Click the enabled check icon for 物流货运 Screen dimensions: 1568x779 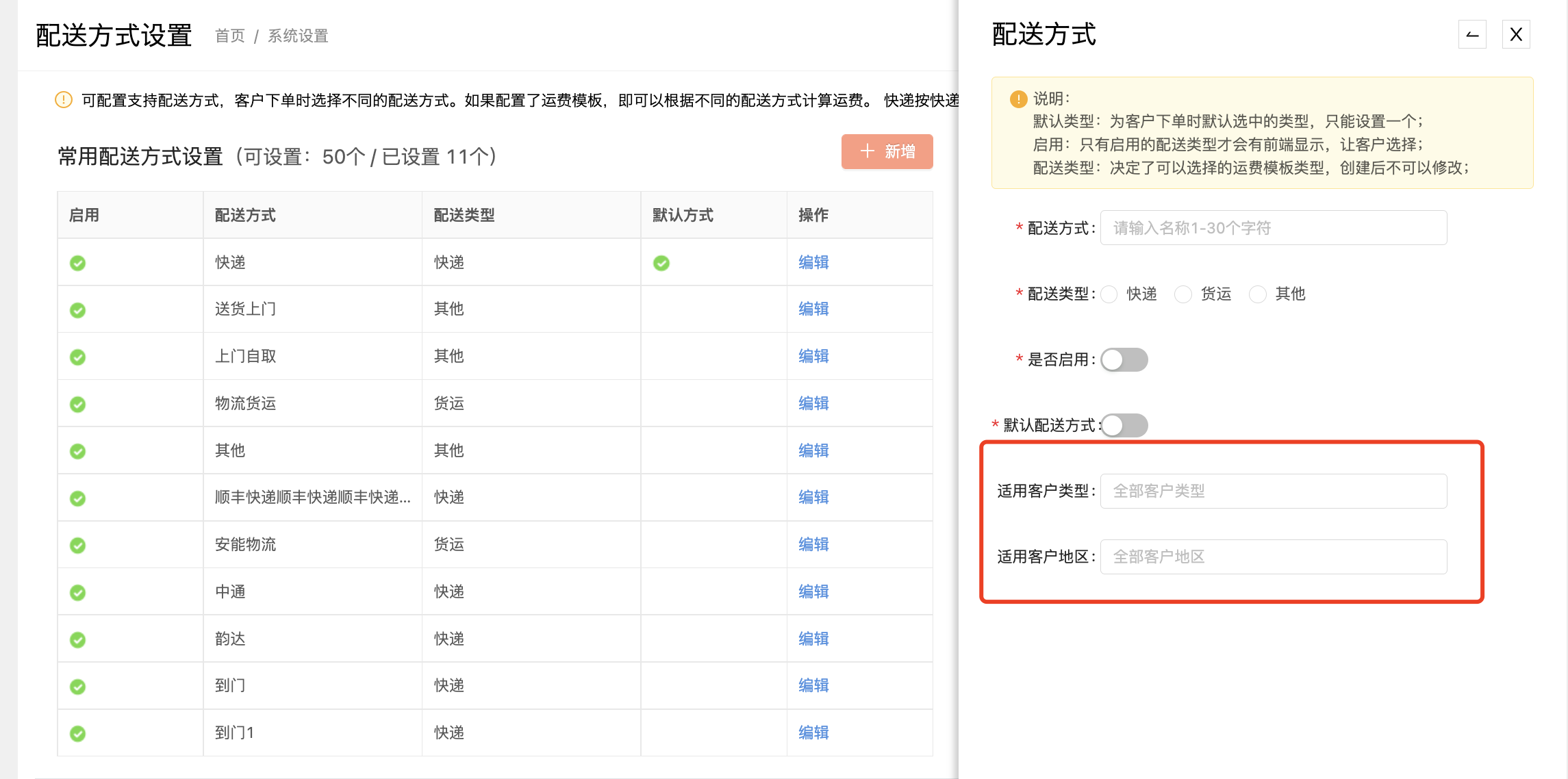(78, 405)
